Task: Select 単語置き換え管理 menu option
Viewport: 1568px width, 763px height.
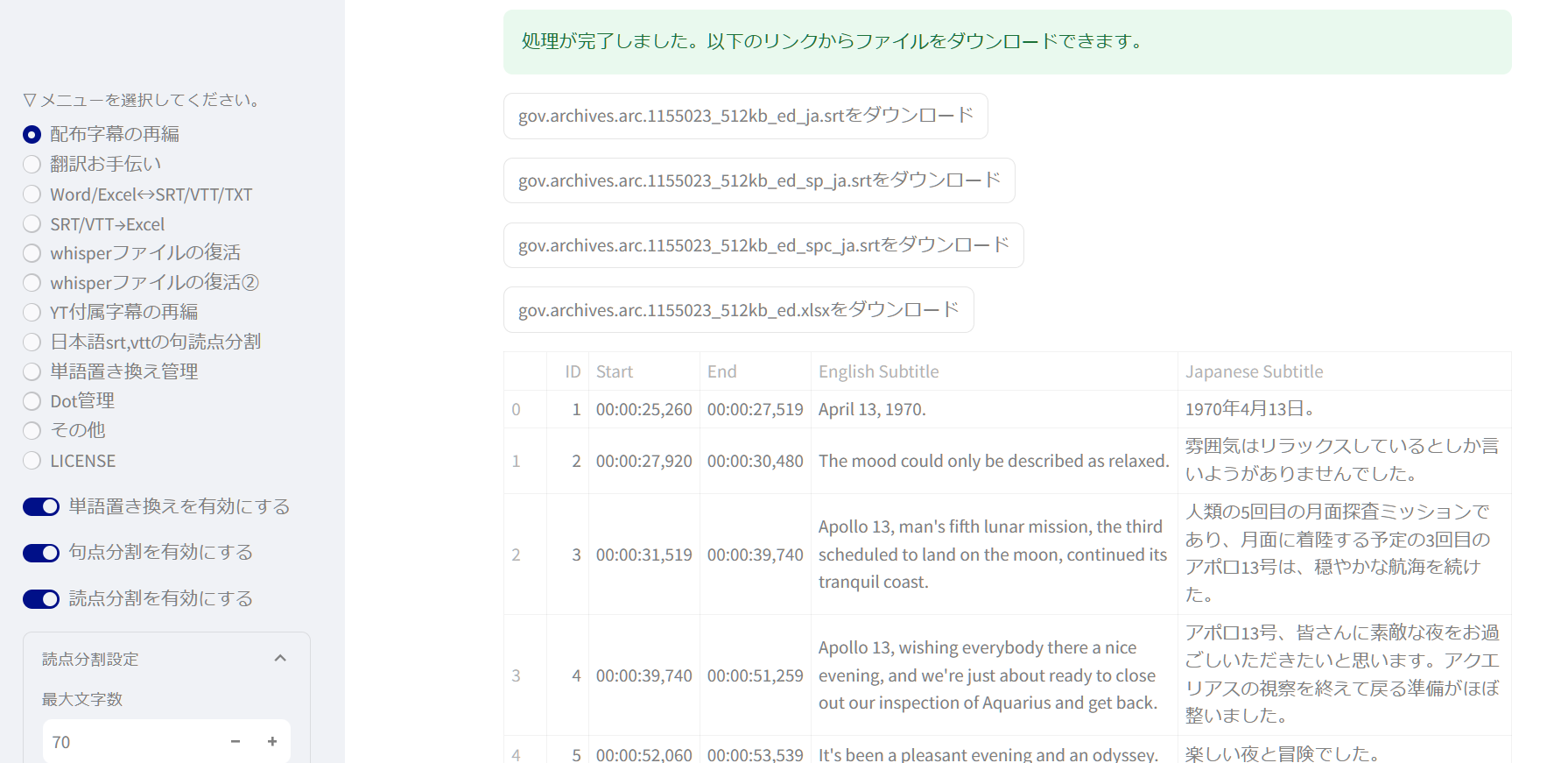Action: (x=32, y=371)
